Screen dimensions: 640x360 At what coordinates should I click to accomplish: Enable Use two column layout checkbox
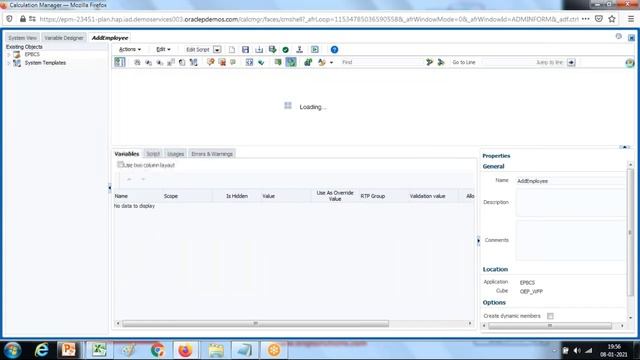pos(120,164)
